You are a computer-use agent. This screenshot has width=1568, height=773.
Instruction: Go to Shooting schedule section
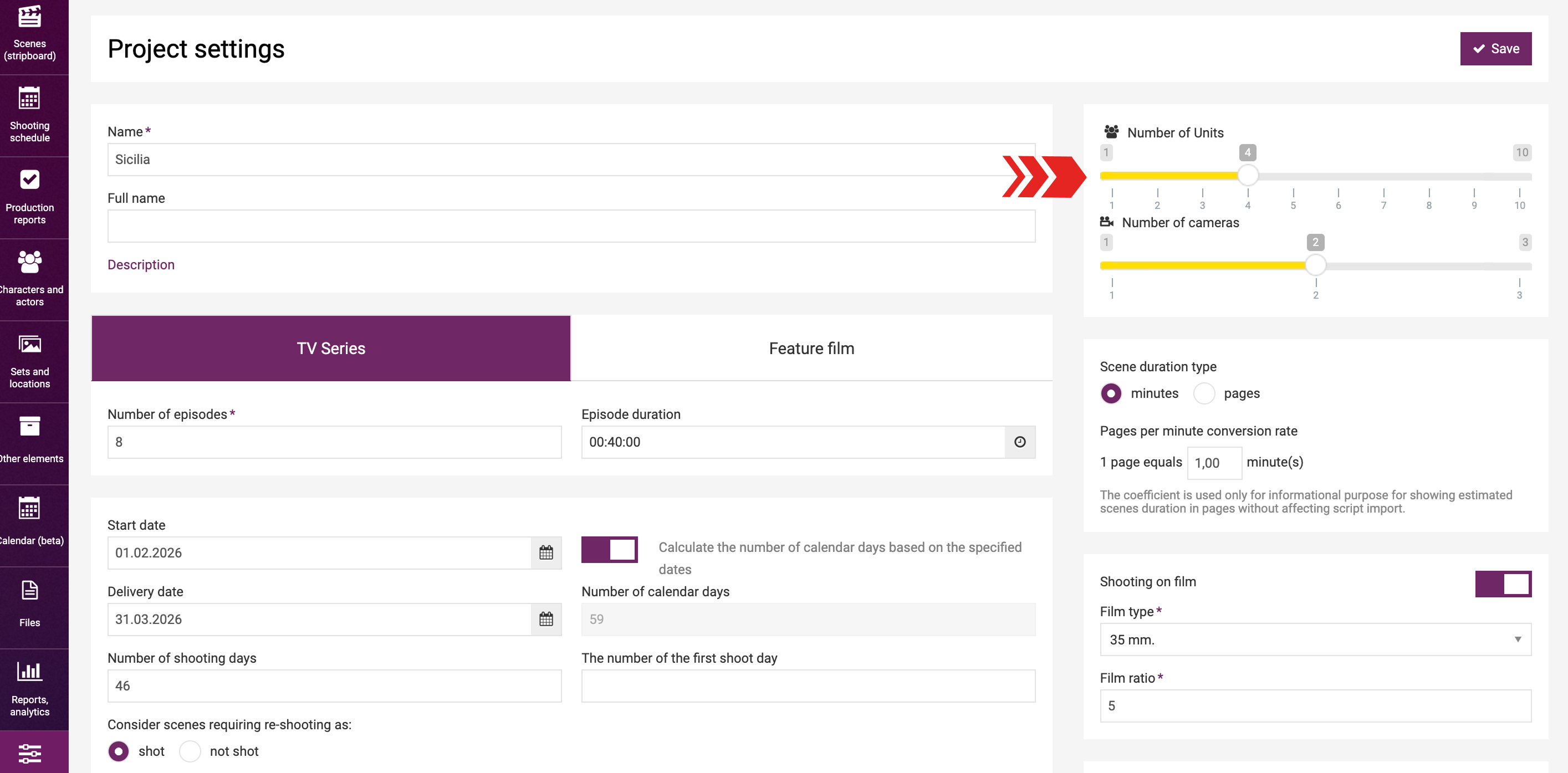click(x=30, y=116)
